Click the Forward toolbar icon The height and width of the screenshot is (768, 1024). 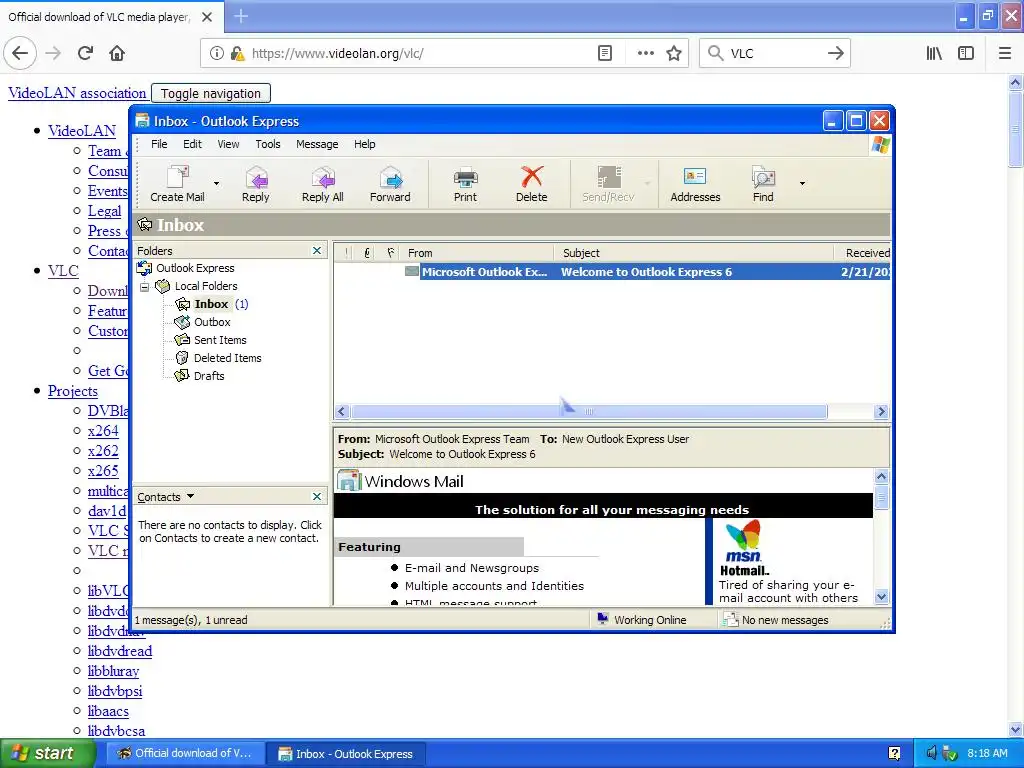point(390,184)
